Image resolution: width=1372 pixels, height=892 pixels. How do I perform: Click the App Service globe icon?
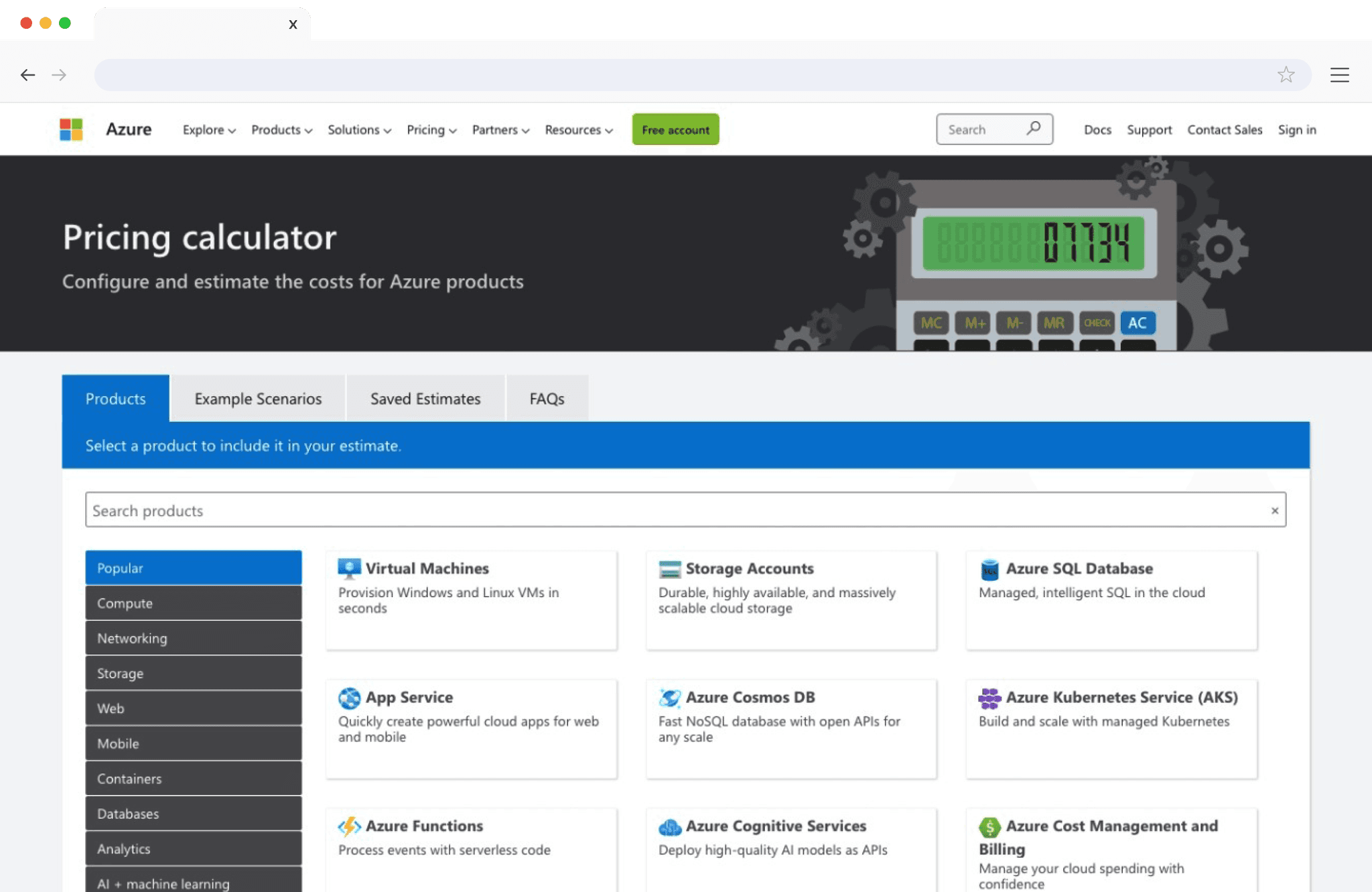[349, 698]
